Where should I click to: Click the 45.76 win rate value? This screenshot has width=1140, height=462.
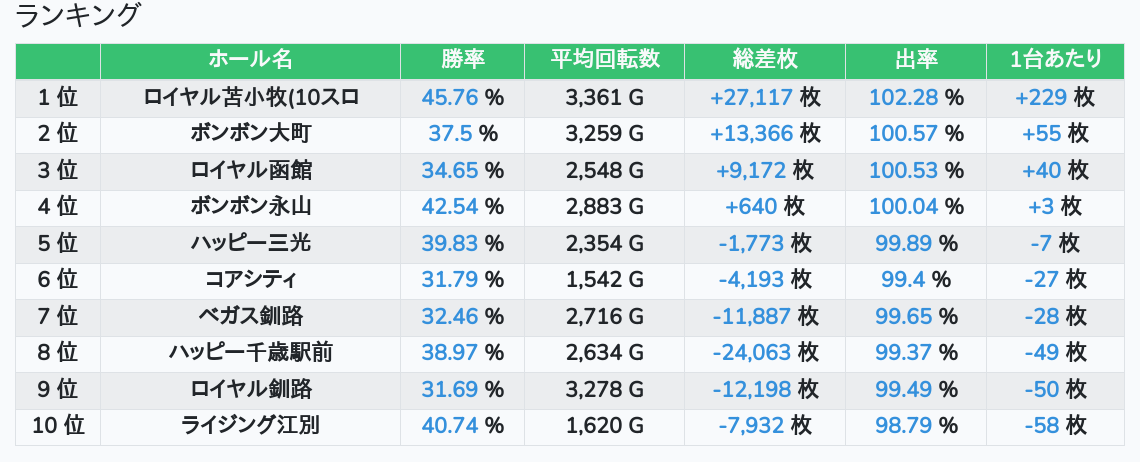pos(449,98)
